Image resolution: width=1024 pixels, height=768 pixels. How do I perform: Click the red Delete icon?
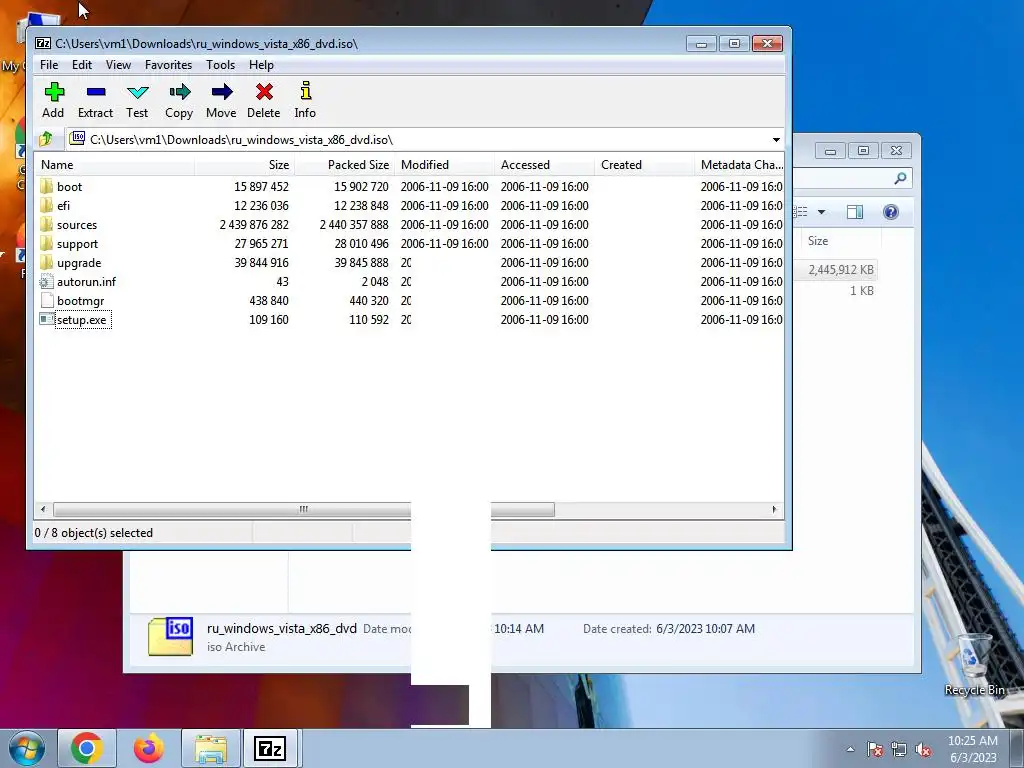pos(264,92)
